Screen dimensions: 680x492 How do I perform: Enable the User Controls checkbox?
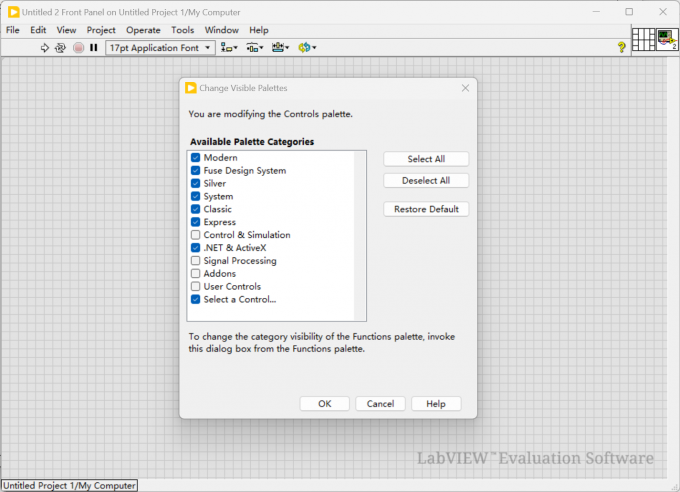(x=196, y=286)
